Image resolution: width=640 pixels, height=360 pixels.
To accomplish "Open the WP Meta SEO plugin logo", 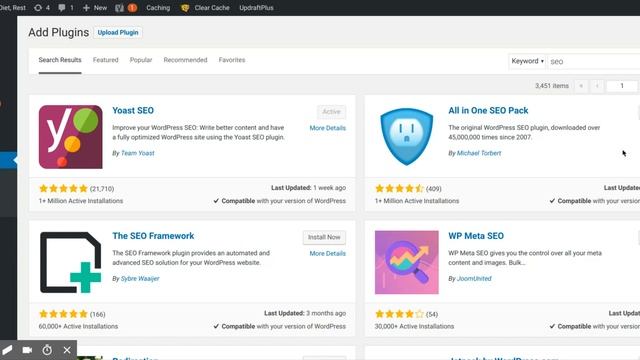I will tap(407, 262).
